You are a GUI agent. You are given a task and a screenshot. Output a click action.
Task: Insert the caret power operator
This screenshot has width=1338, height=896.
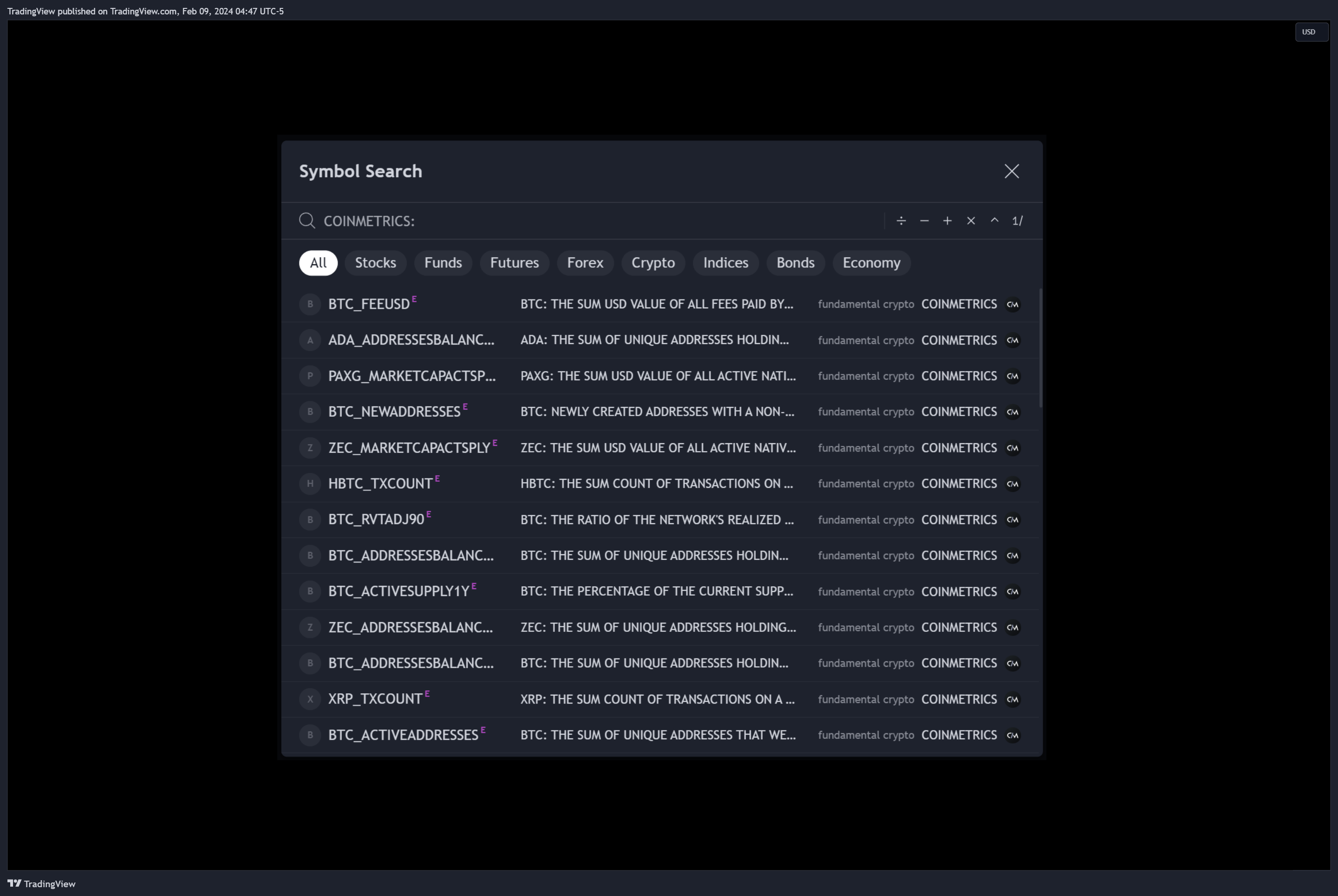[994, 220]
